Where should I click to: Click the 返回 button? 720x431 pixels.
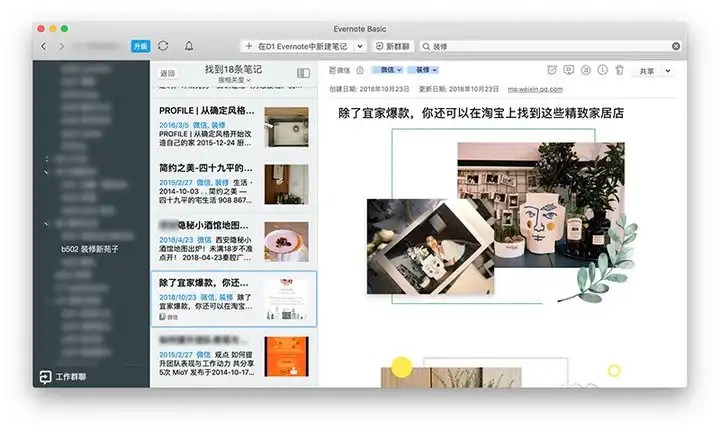click(x=168, y=73)
